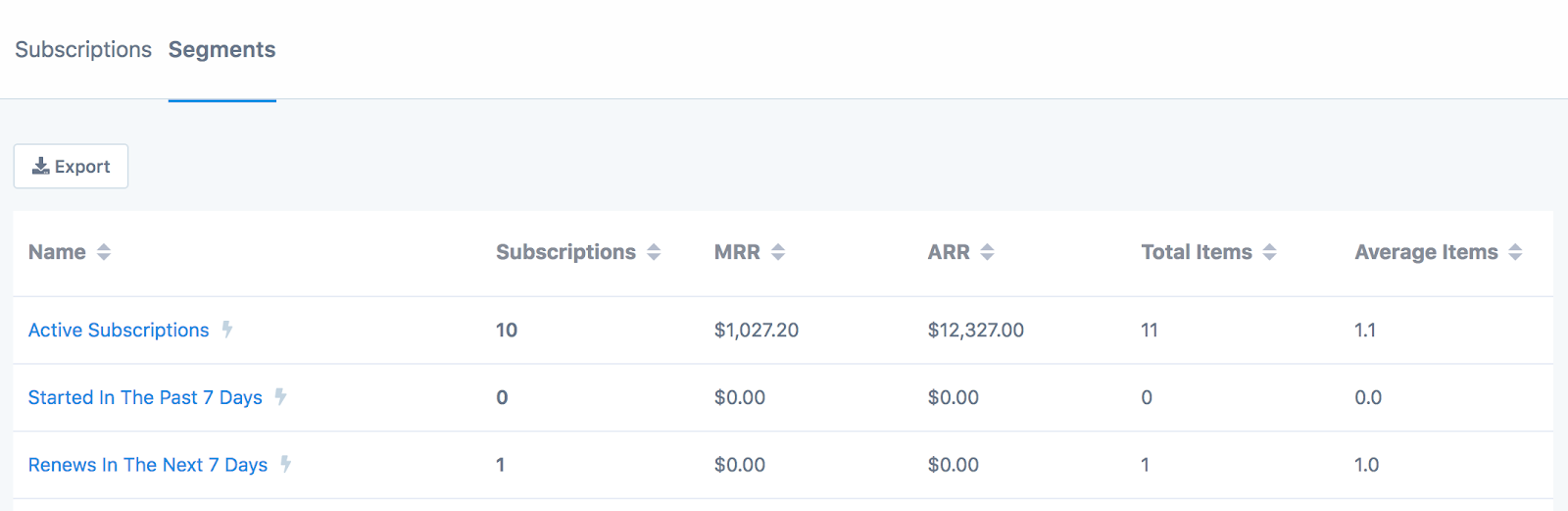Sort by Subscriptions column arrows
Image resolution: width=1568 pixels, height=511 pixels.
(x=654, y=252)
